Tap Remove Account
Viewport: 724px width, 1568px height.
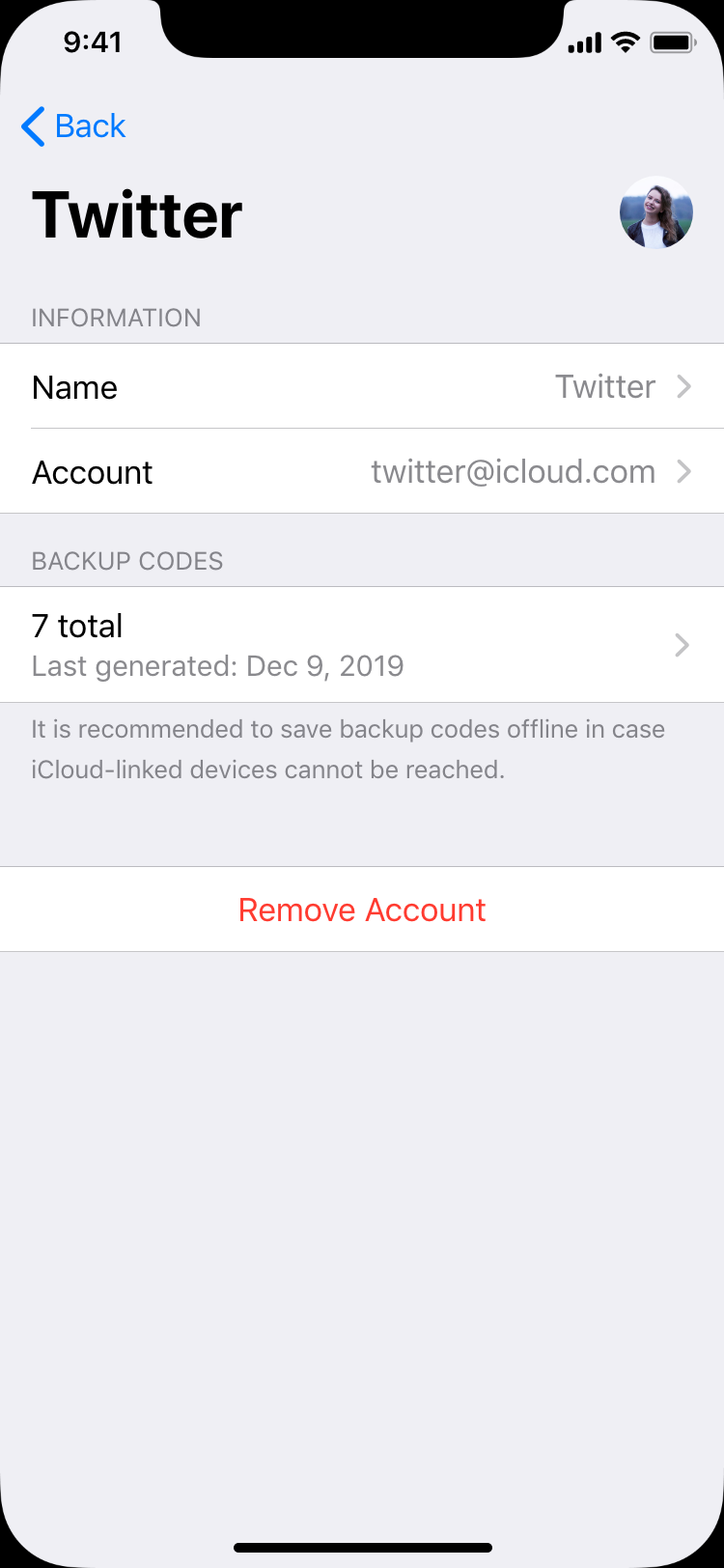pos(362,910)
